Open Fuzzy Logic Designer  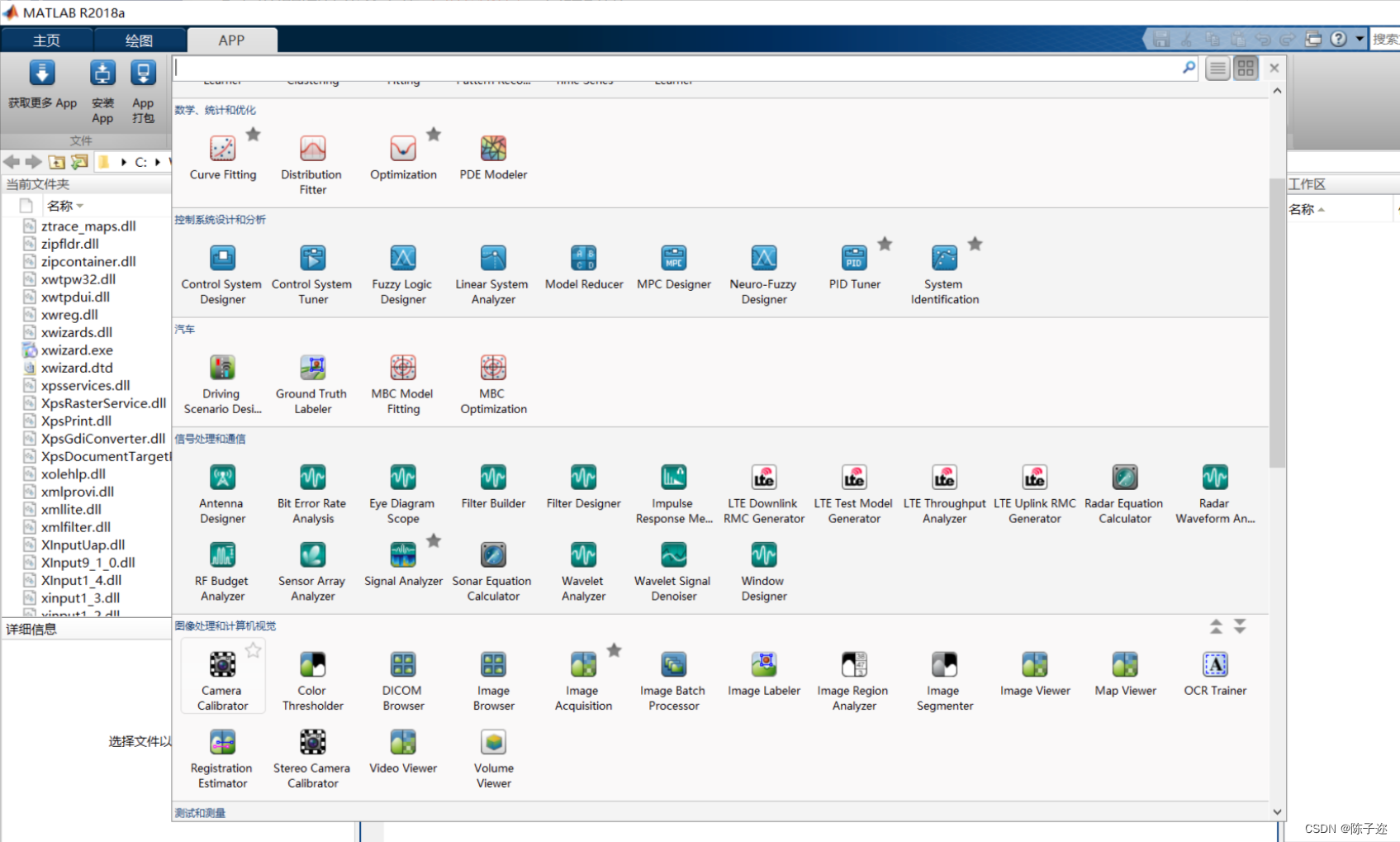[x=403, y=274]
